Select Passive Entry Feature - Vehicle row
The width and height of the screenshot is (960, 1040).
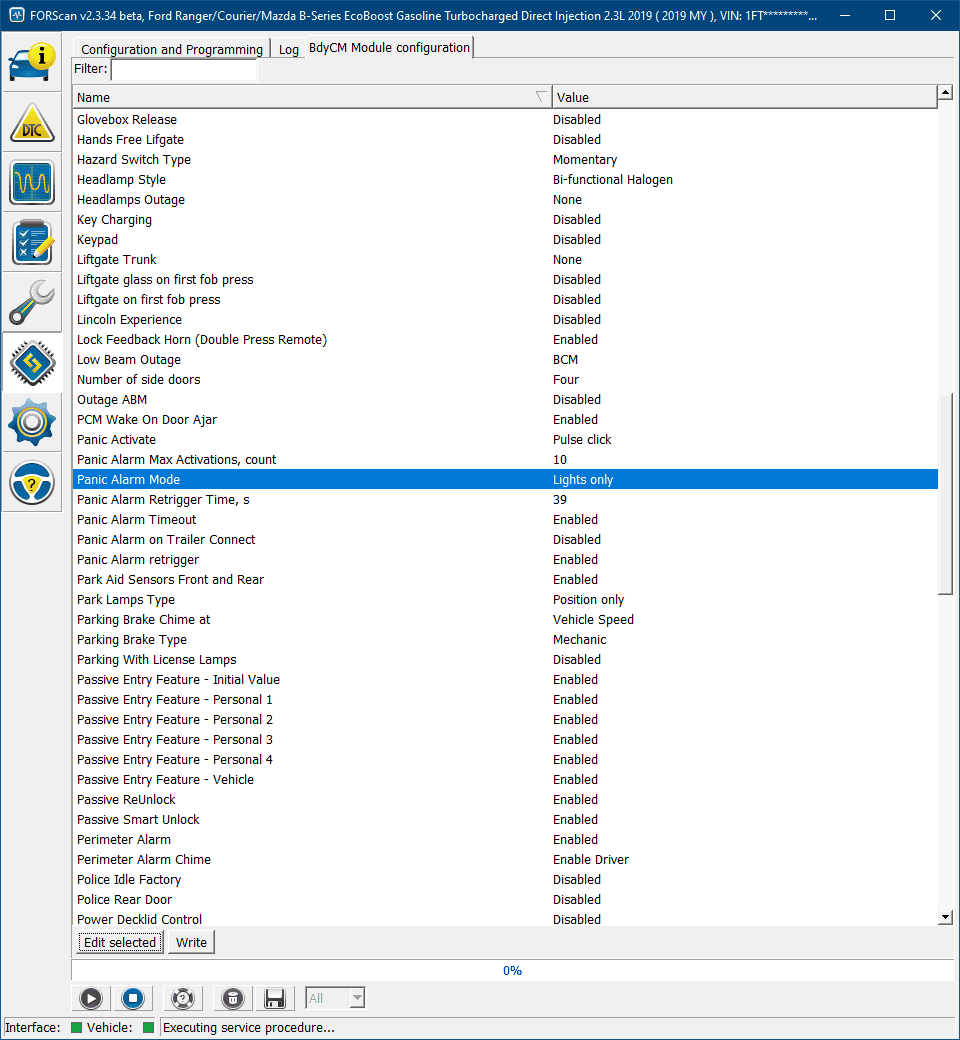click(505, 779)
